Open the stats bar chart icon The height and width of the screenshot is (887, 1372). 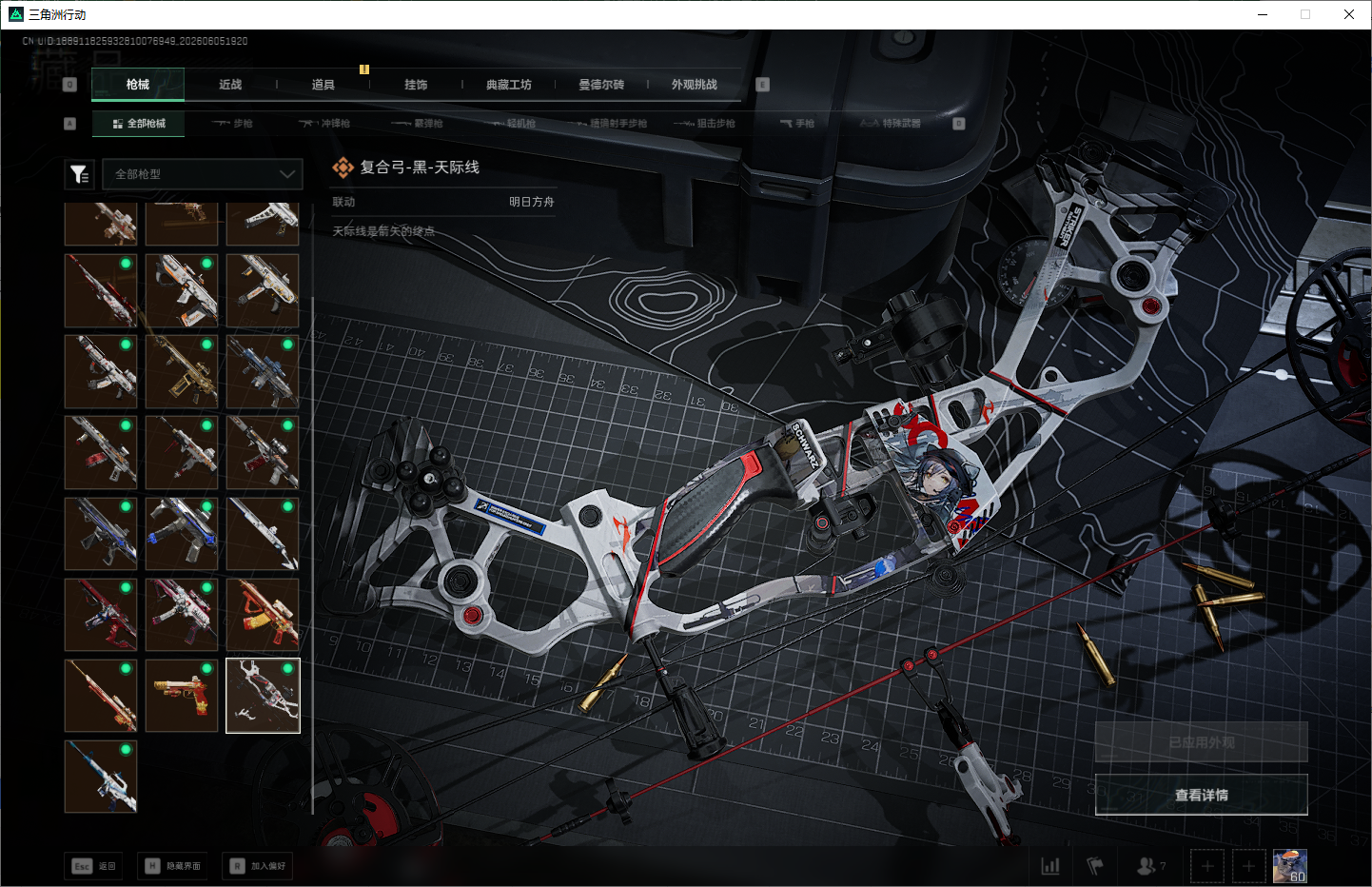(x=1050, y=866)
